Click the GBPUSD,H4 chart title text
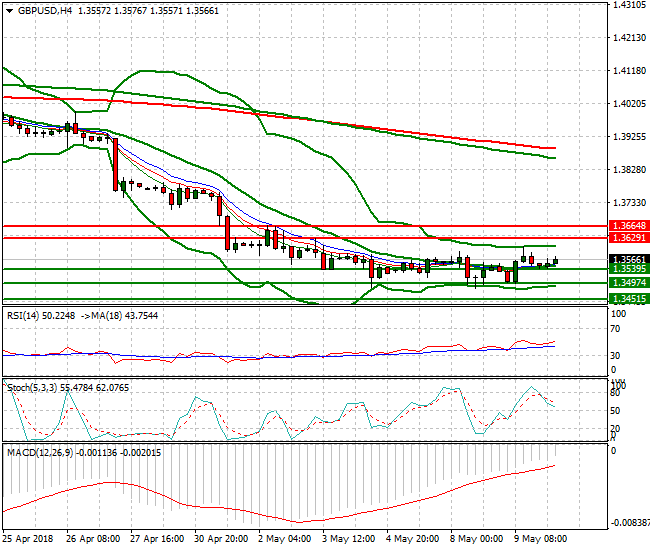The width and height of the screenshot is (650, 550). point(45,11)
